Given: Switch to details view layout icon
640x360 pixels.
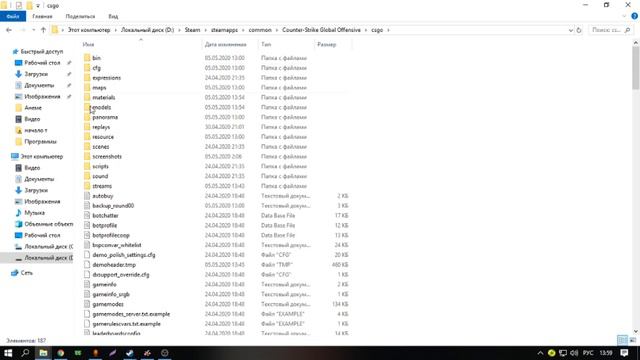Looking at the screenshot, I should pyautogui.click(x=622, y=340).
